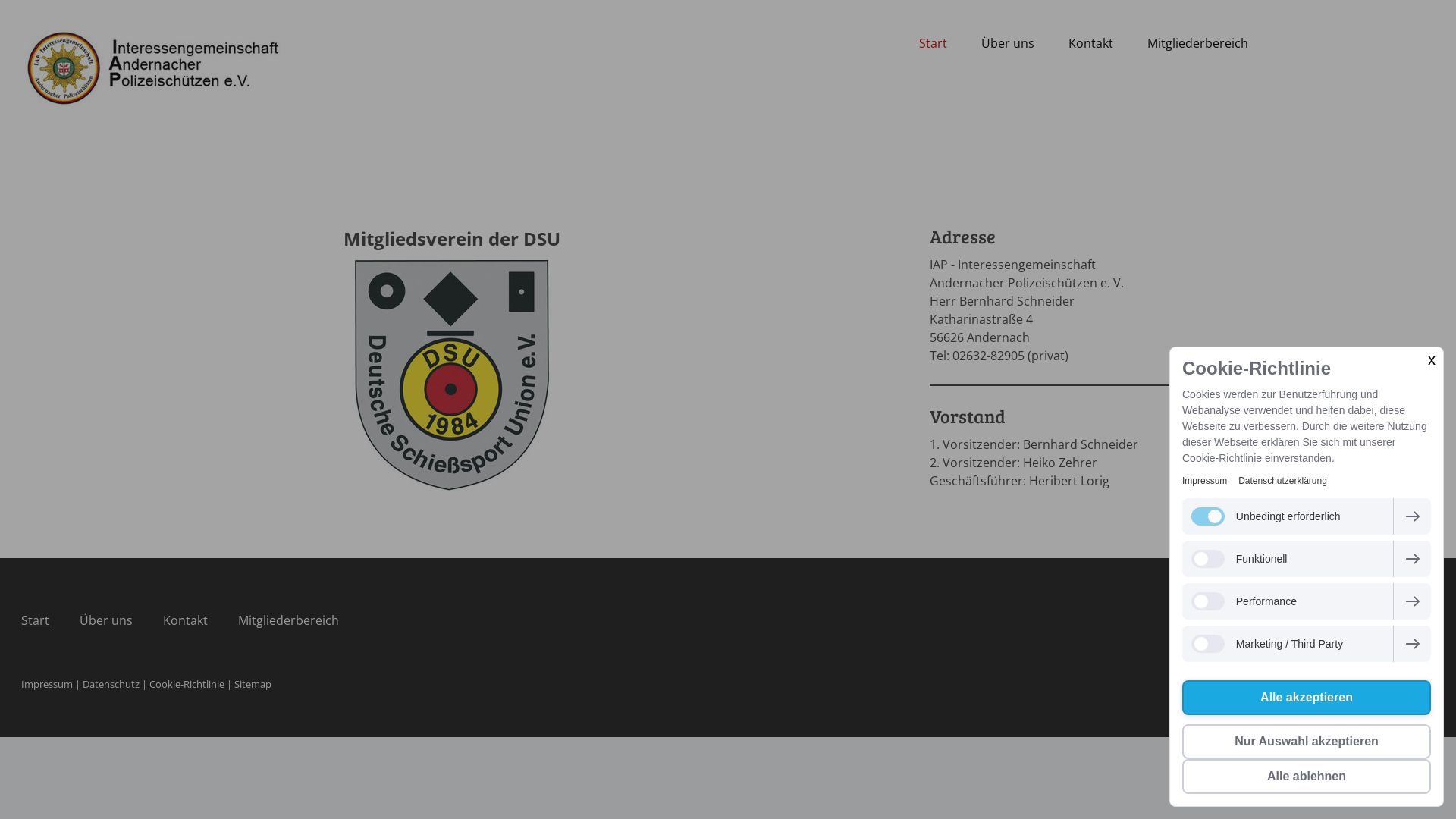Click the Cookie-Richtlinie panel title
The width and height of the screenshot is (1456, 819).
[1256, 369]
